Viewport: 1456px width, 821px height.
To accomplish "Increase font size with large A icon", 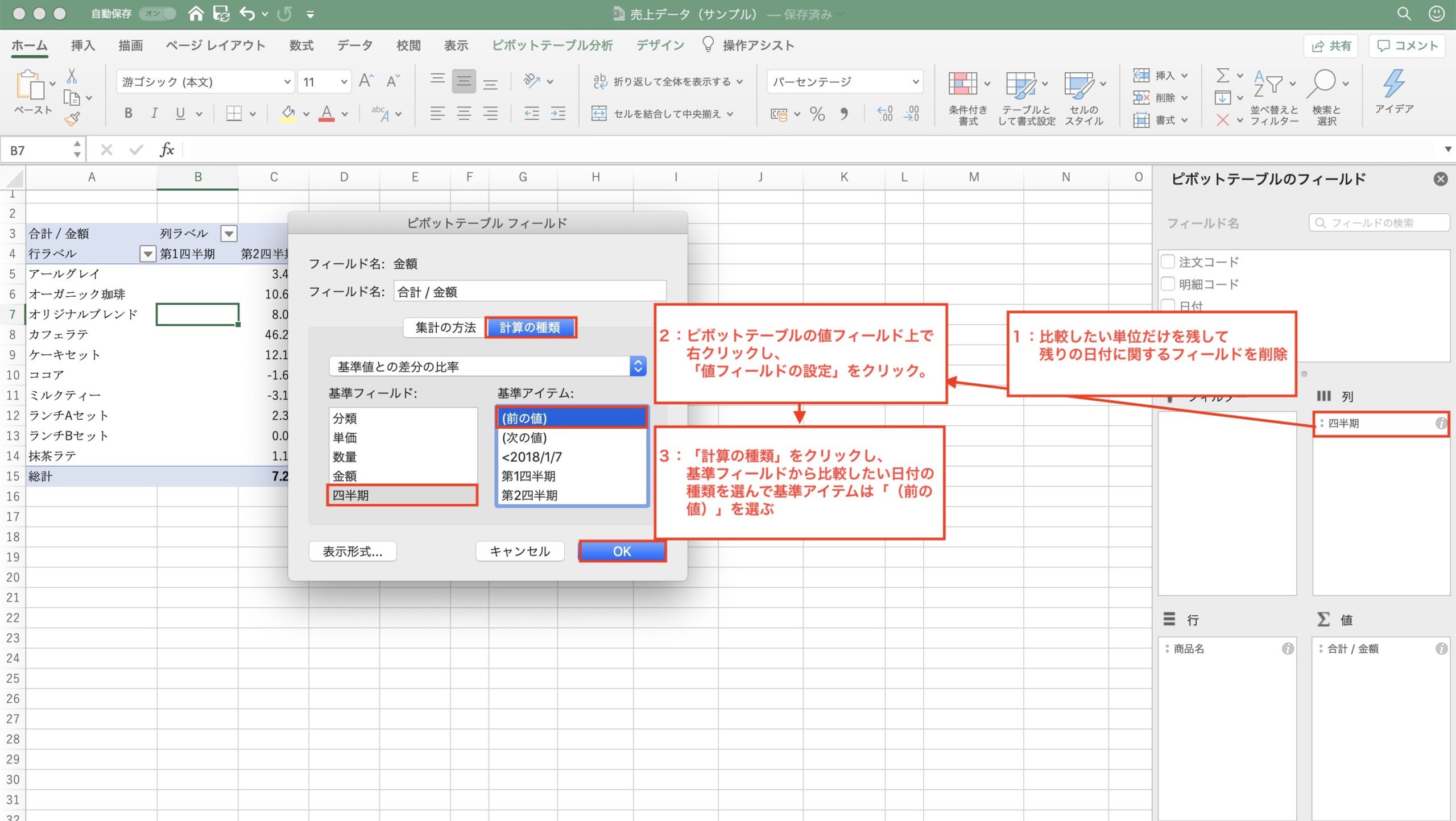I will (366, 81).
